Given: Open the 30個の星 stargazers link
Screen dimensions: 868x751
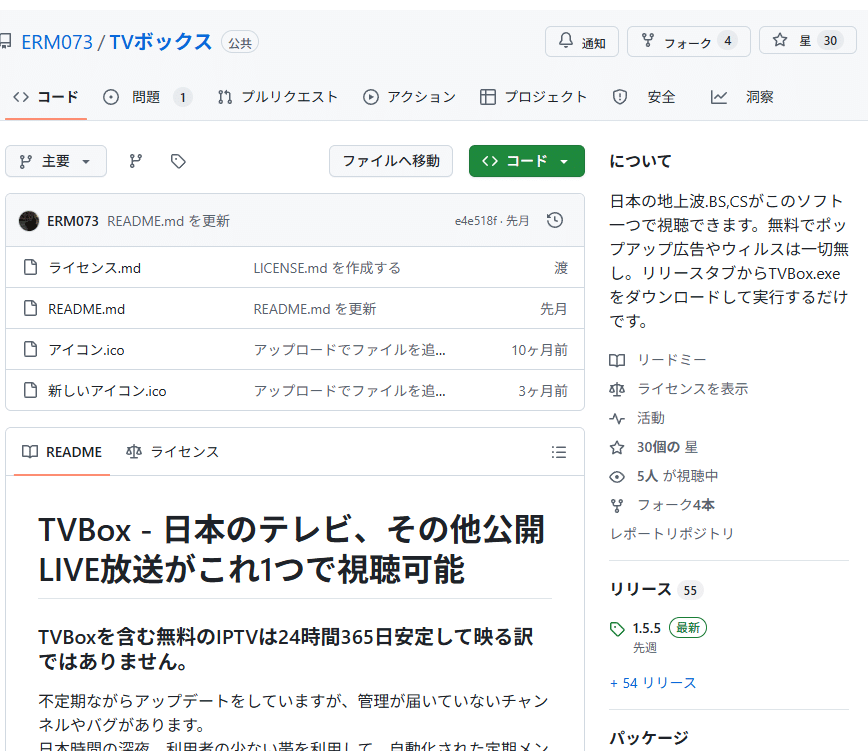Looking at the screenshot, I should click(x=667, y=447).
